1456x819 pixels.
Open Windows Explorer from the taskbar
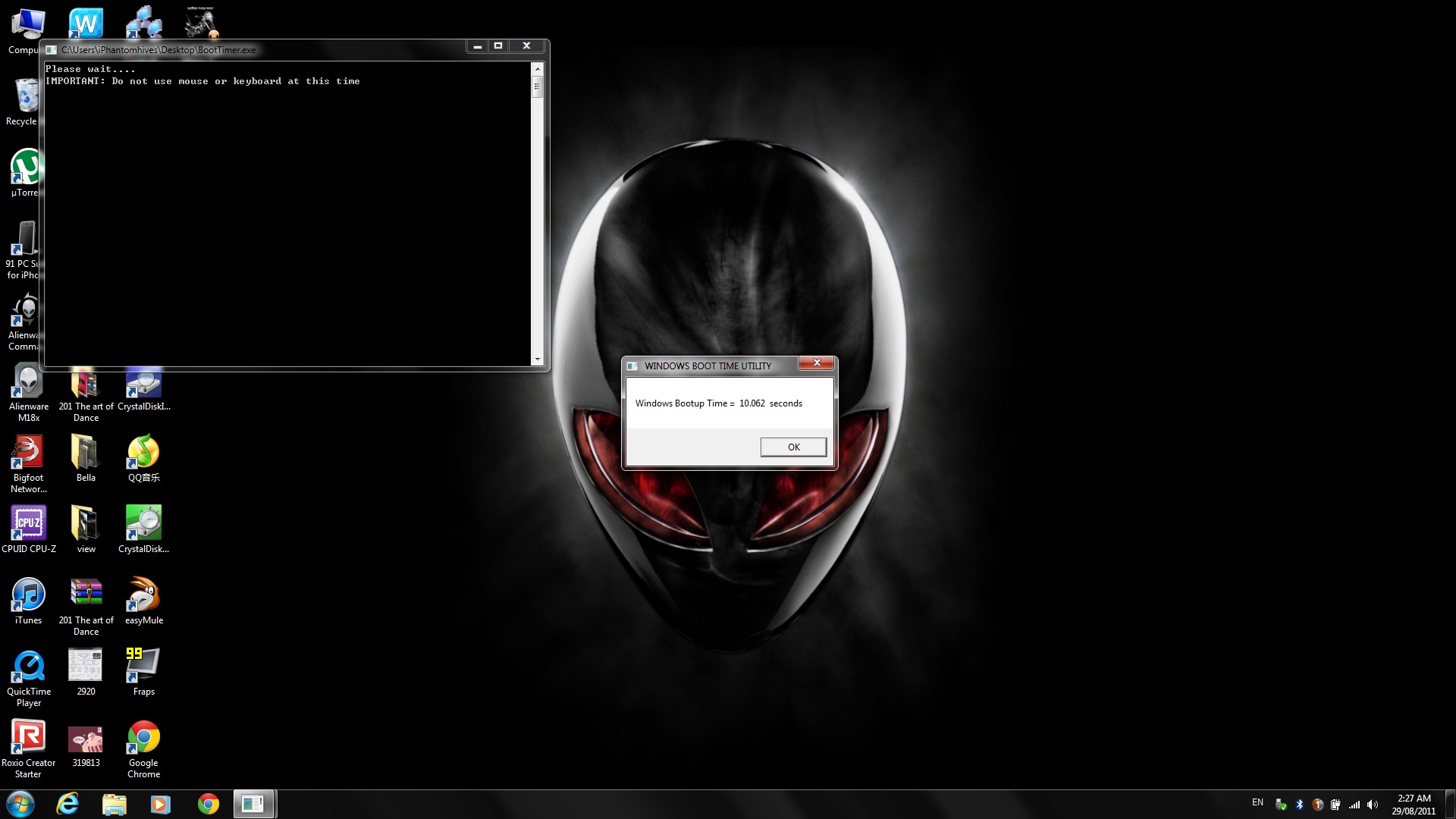coord(114,804)
